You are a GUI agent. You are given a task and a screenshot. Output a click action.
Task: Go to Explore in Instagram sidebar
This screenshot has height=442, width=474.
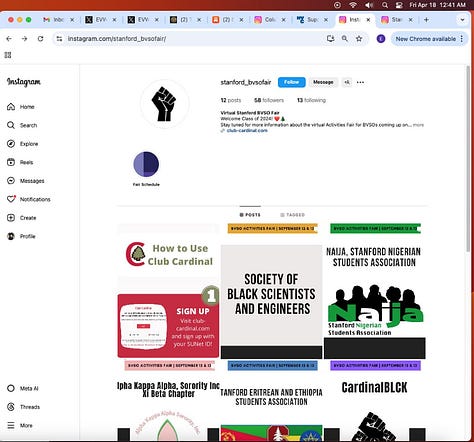click(22, 144)
